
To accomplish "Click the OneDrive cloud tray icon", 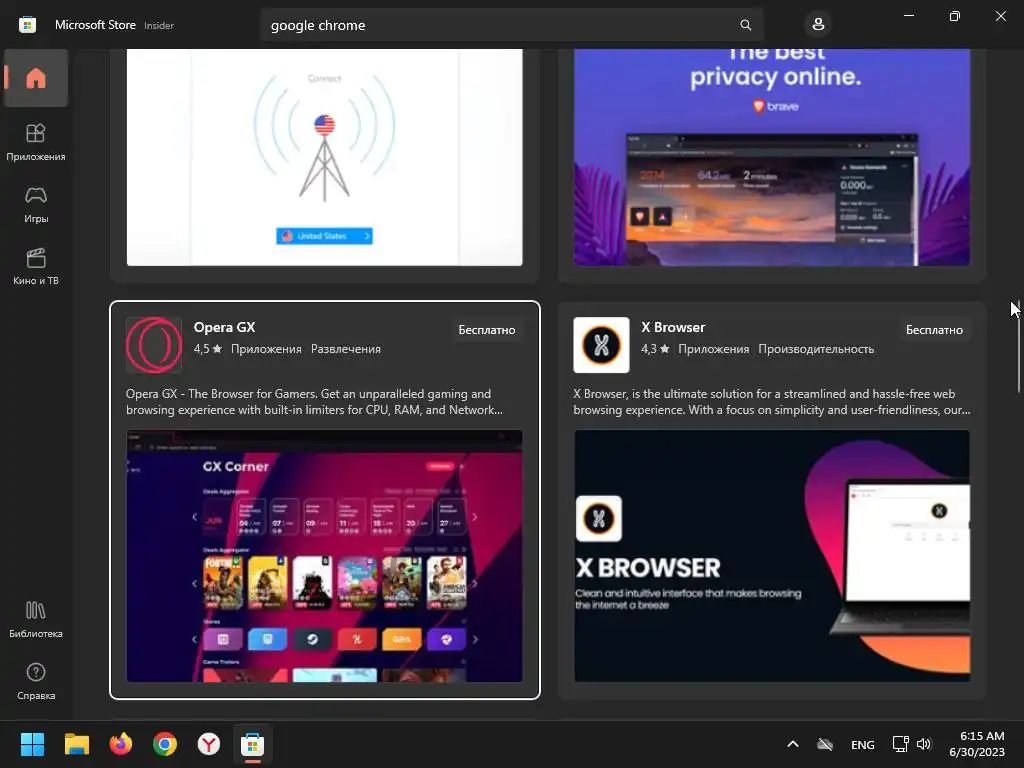I will pyautogui.click(x=825, y=744).
